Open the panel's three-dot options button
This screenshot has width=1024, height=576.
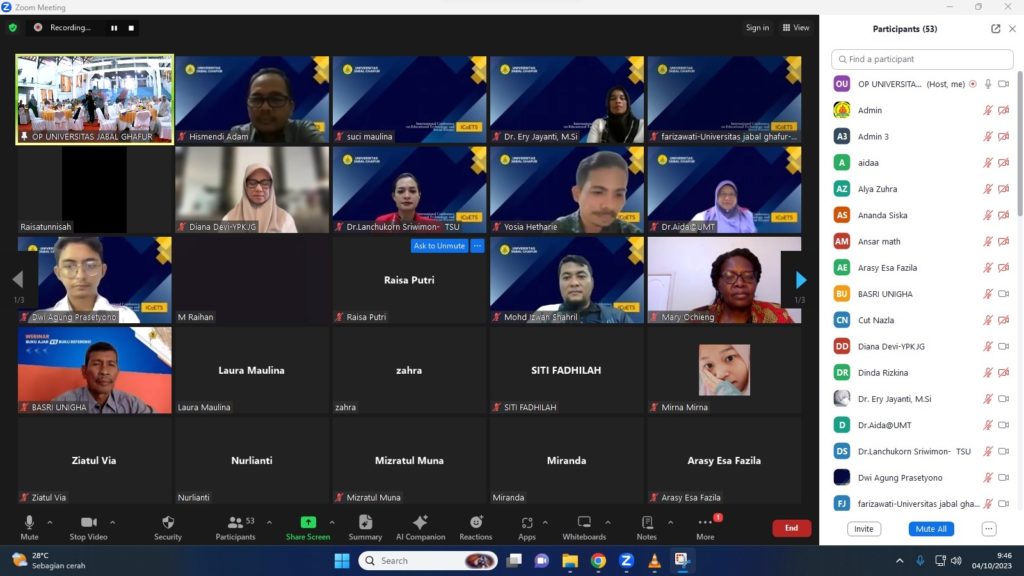[989, 529]
